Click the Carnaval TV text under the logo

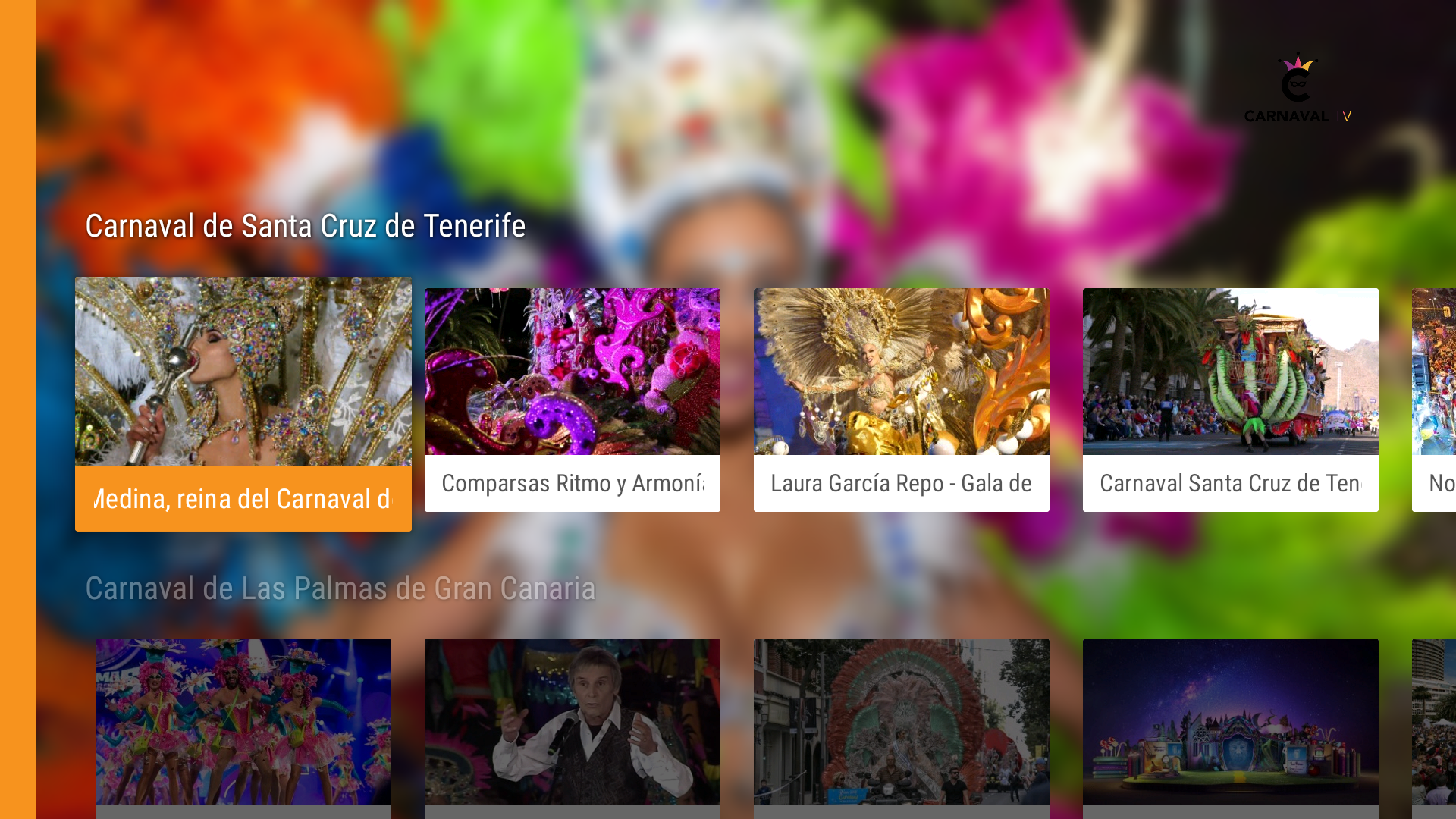coord(1298,116)
